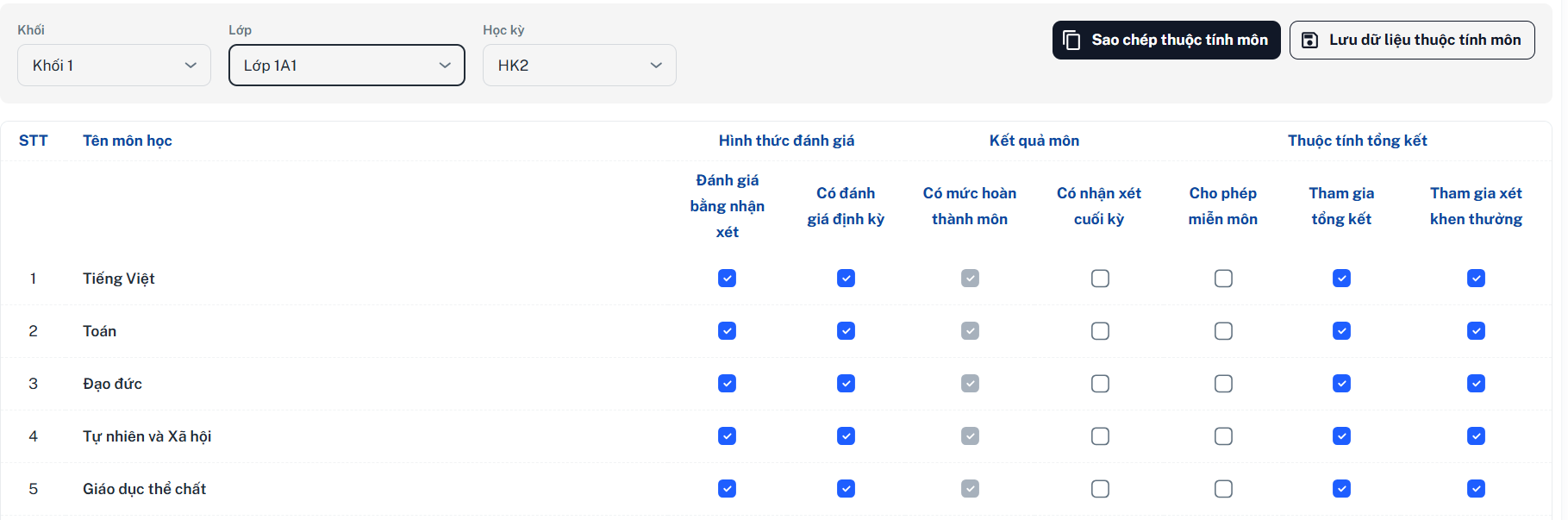1568x520 pixels.
Task: Click Lưu dữ liệu thuộc tính môn button
Action: coord(1412,41)
